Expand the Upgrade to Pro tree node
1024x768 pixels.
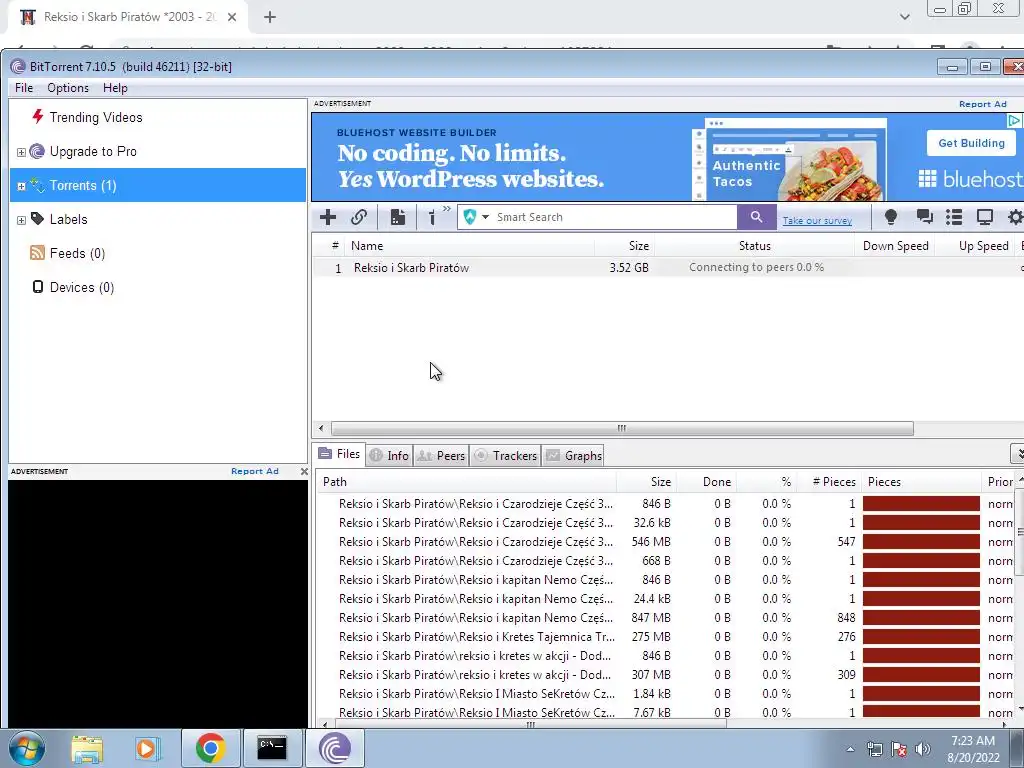[x=21, y=152]
